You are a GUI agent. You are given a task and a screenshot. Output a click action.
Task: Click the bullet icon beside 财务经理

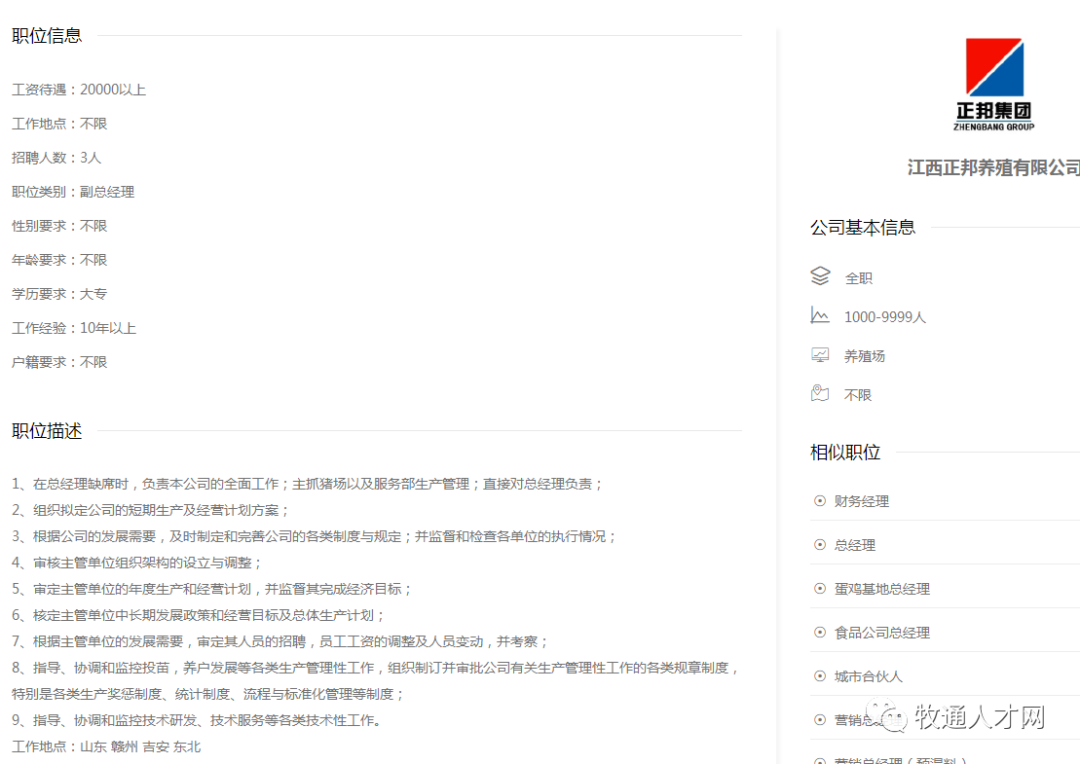818,501
